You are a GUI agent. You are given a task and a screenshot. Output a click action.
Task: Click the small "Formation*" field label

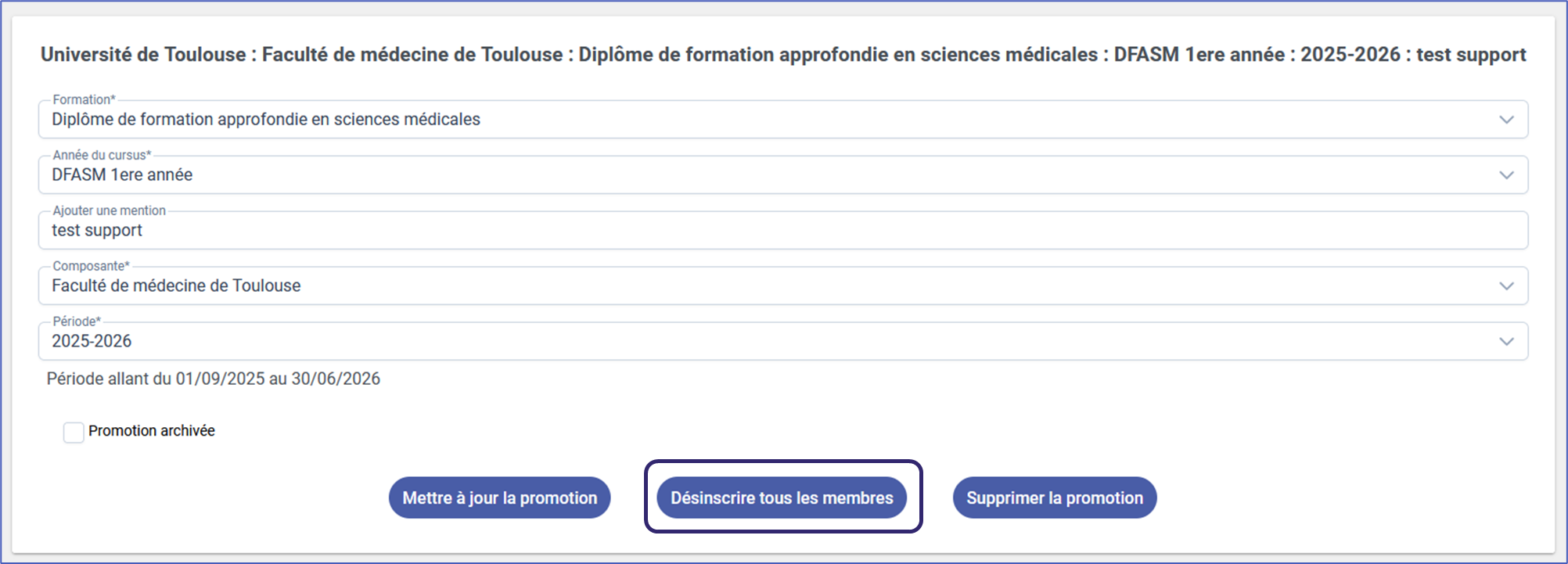point(84,100)
